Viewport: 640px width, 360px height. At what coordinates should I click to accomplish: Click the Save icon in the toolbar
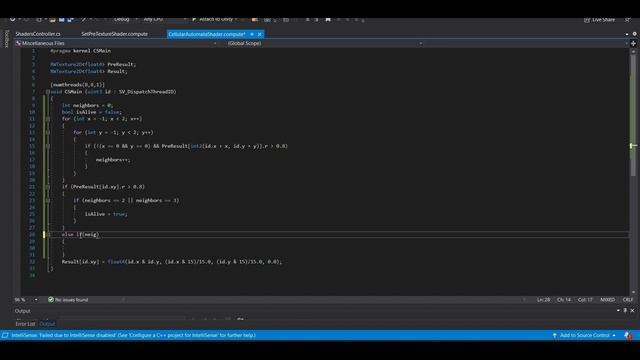(x=62, y=19)
